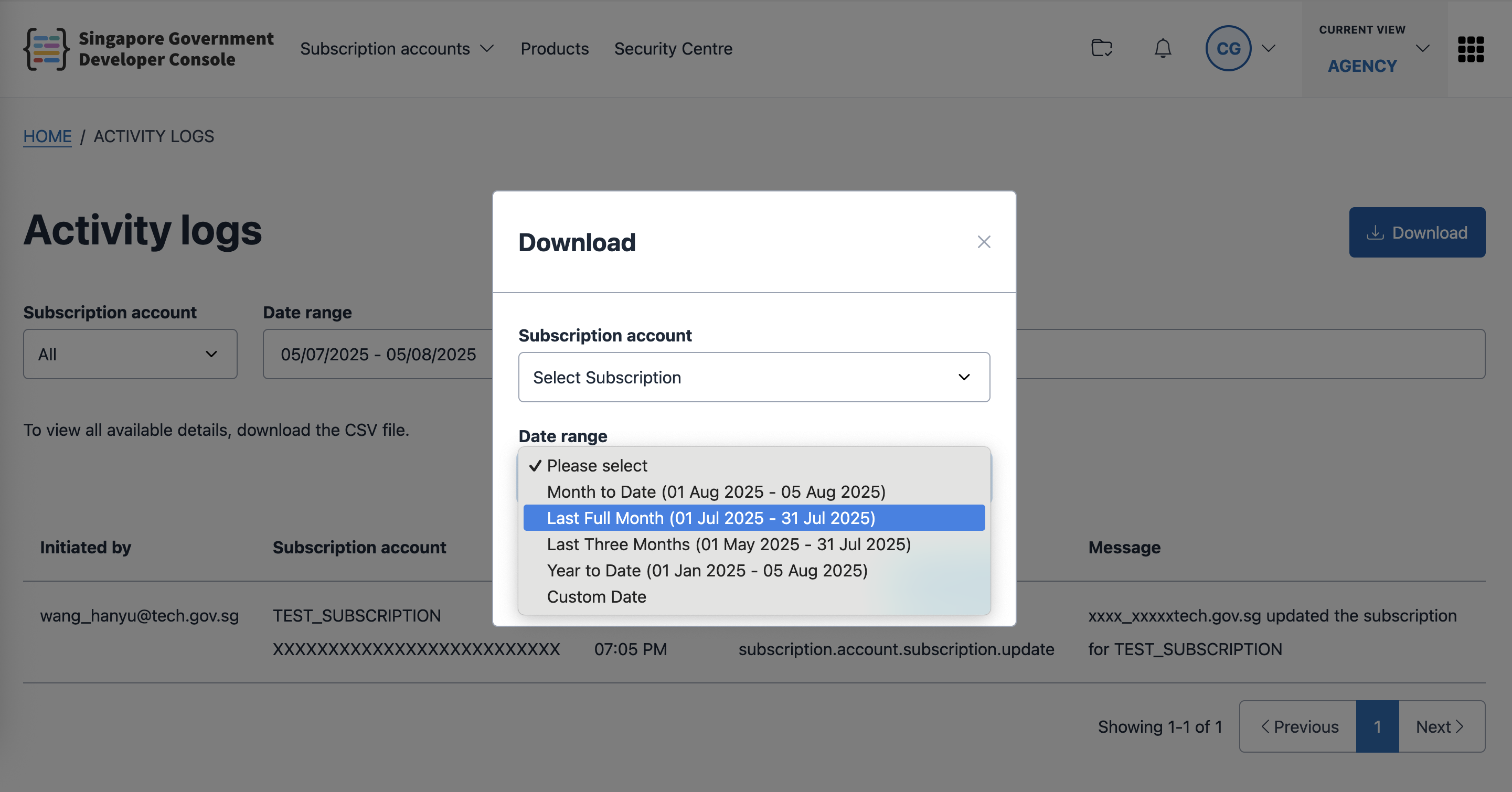Close the Download dialog

pyautogui.click(x=984, y=242)
